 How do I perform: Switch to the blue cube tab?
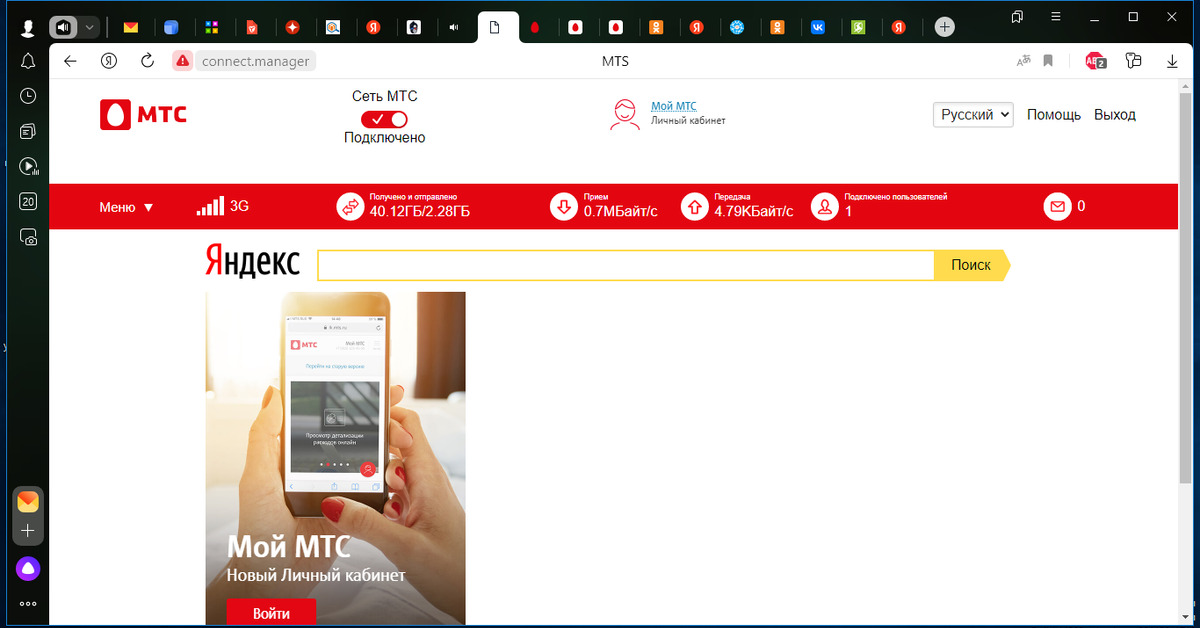point(171,27)
